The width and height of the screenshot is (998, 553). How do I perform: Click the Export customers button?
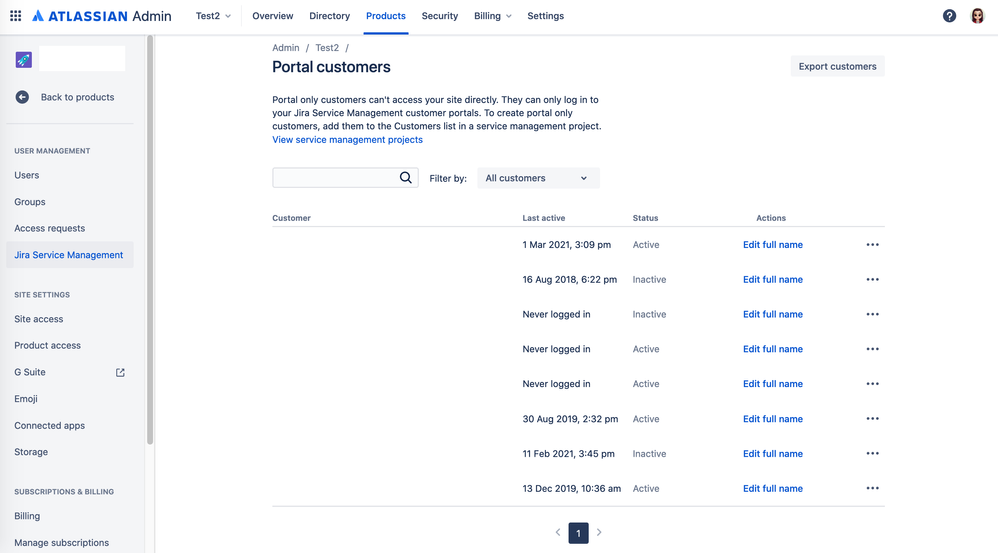coord(838,66)
